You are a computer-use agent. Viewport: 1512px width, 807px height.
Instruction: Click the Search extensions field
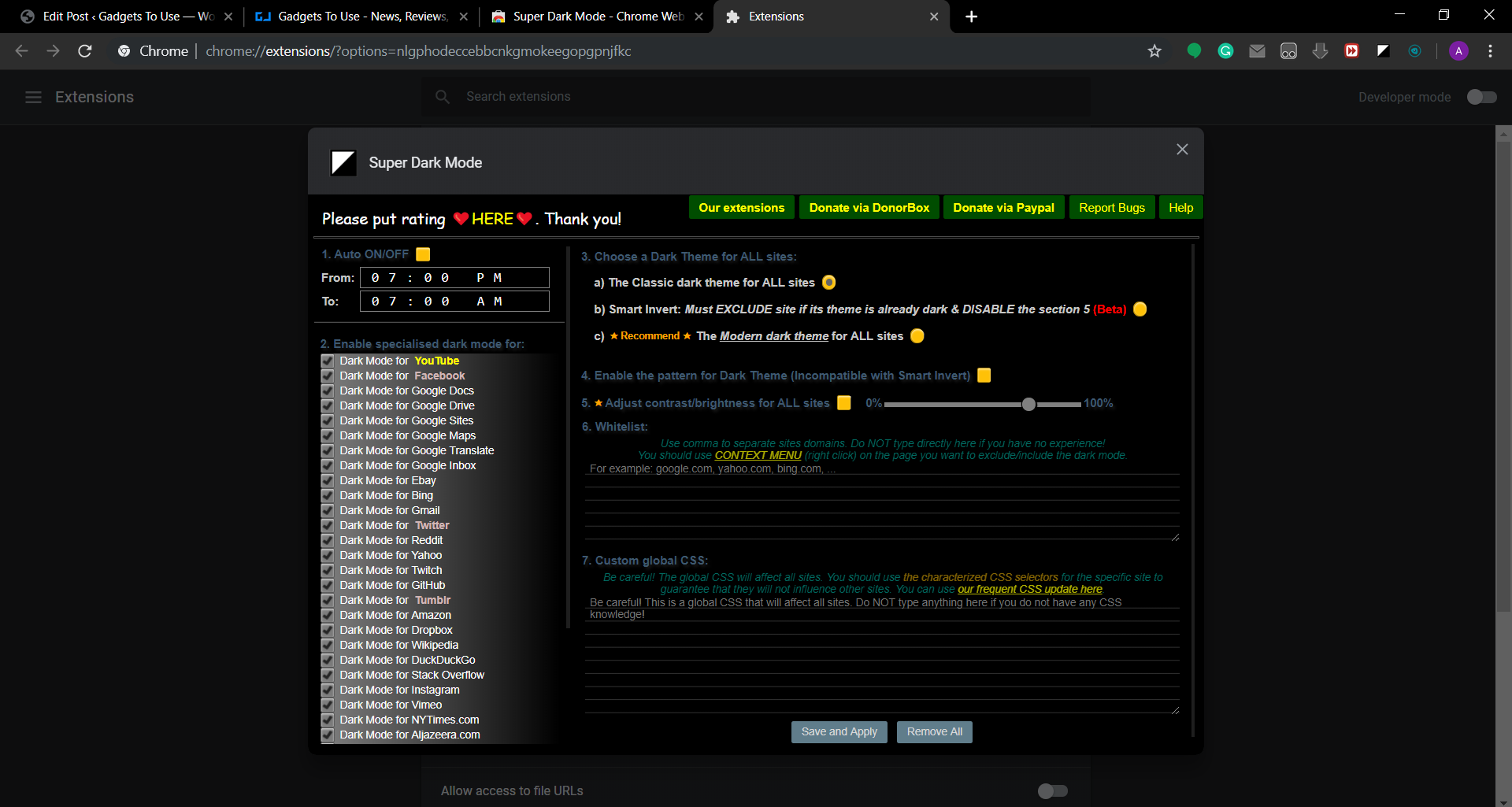tap(756, 97)
